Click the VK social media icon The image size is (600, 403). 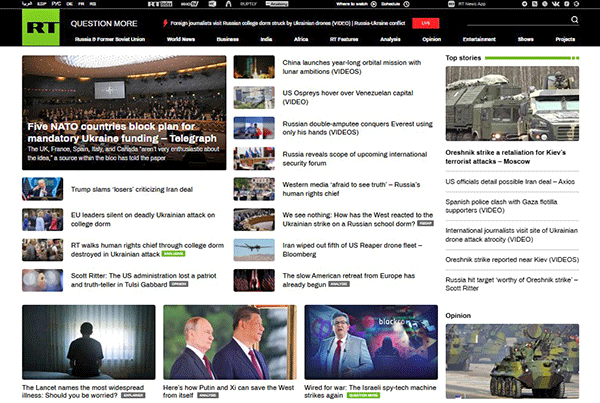[555, 4]
